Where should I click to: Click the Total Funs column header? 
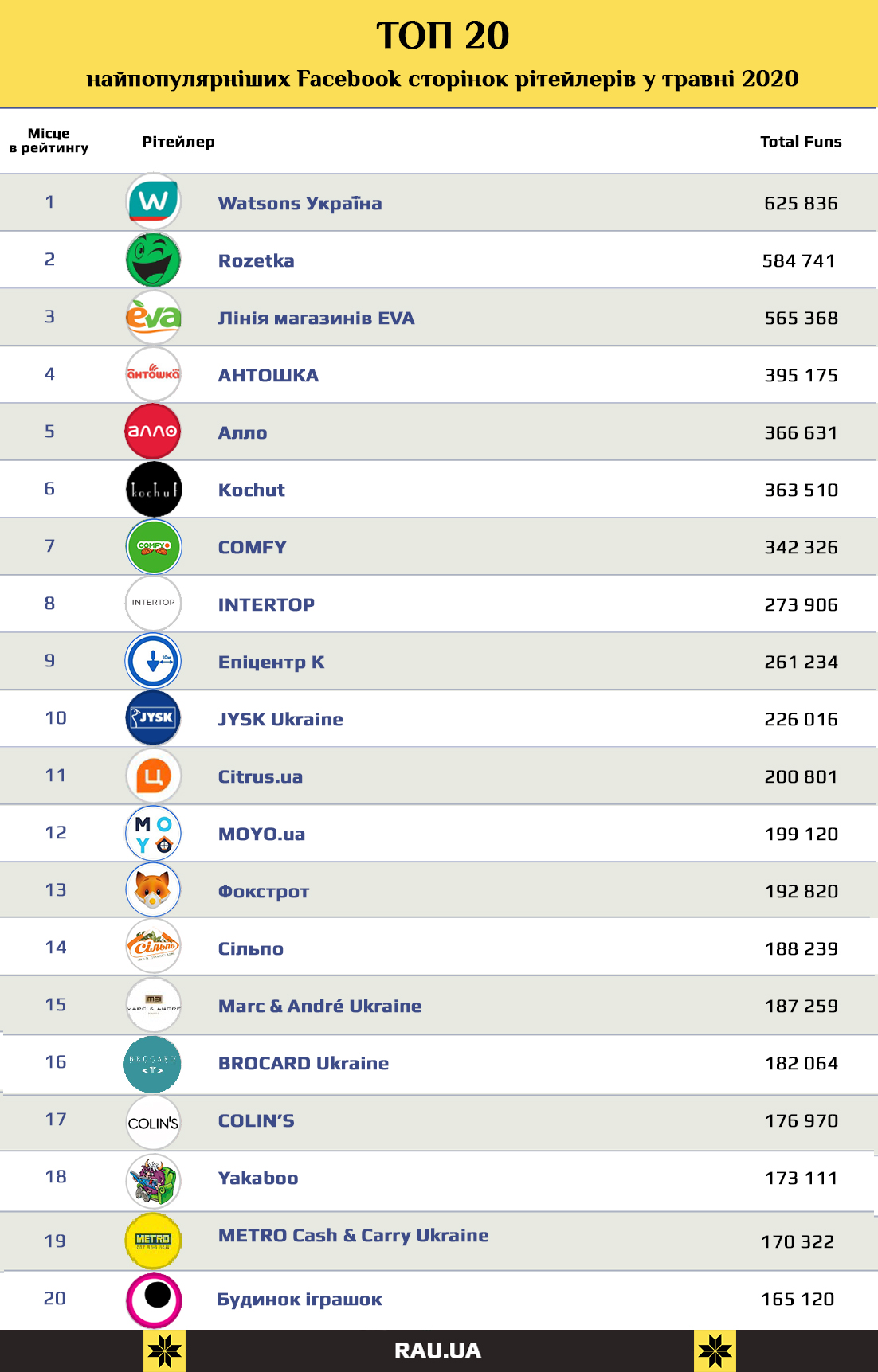point(801,142)
